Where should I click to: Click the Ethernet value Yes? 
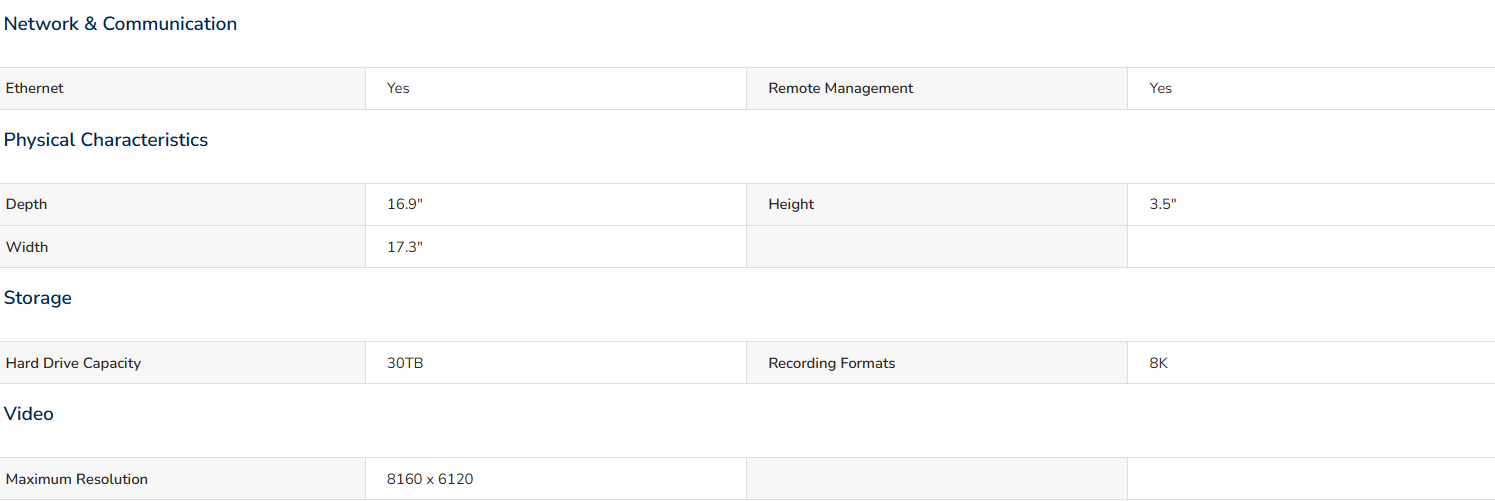coord(398,88)
